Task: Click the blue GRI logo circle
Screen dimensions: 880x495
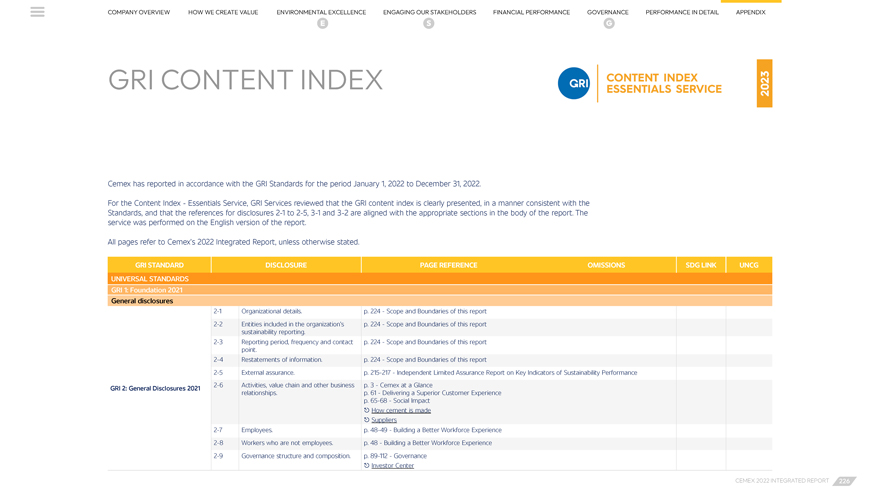Action: pos(574,84)
